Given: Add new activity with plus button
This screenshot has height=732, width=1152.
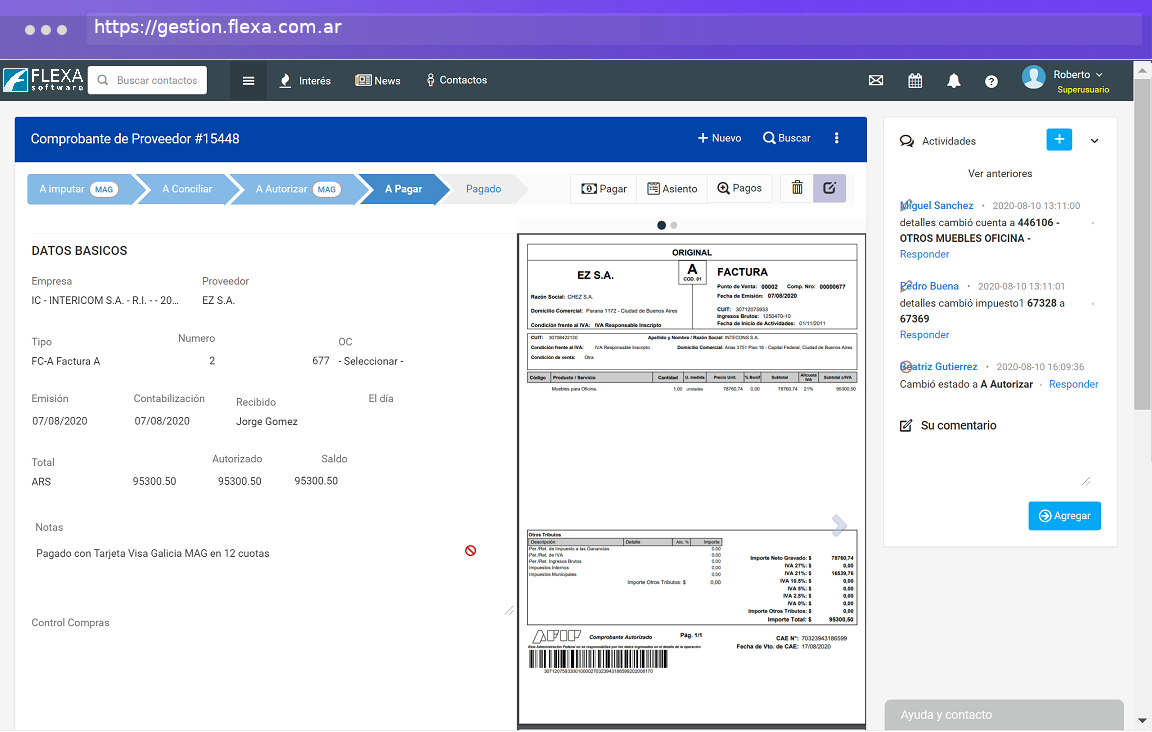Looking at the screenshot, I should pos(1059,140).
